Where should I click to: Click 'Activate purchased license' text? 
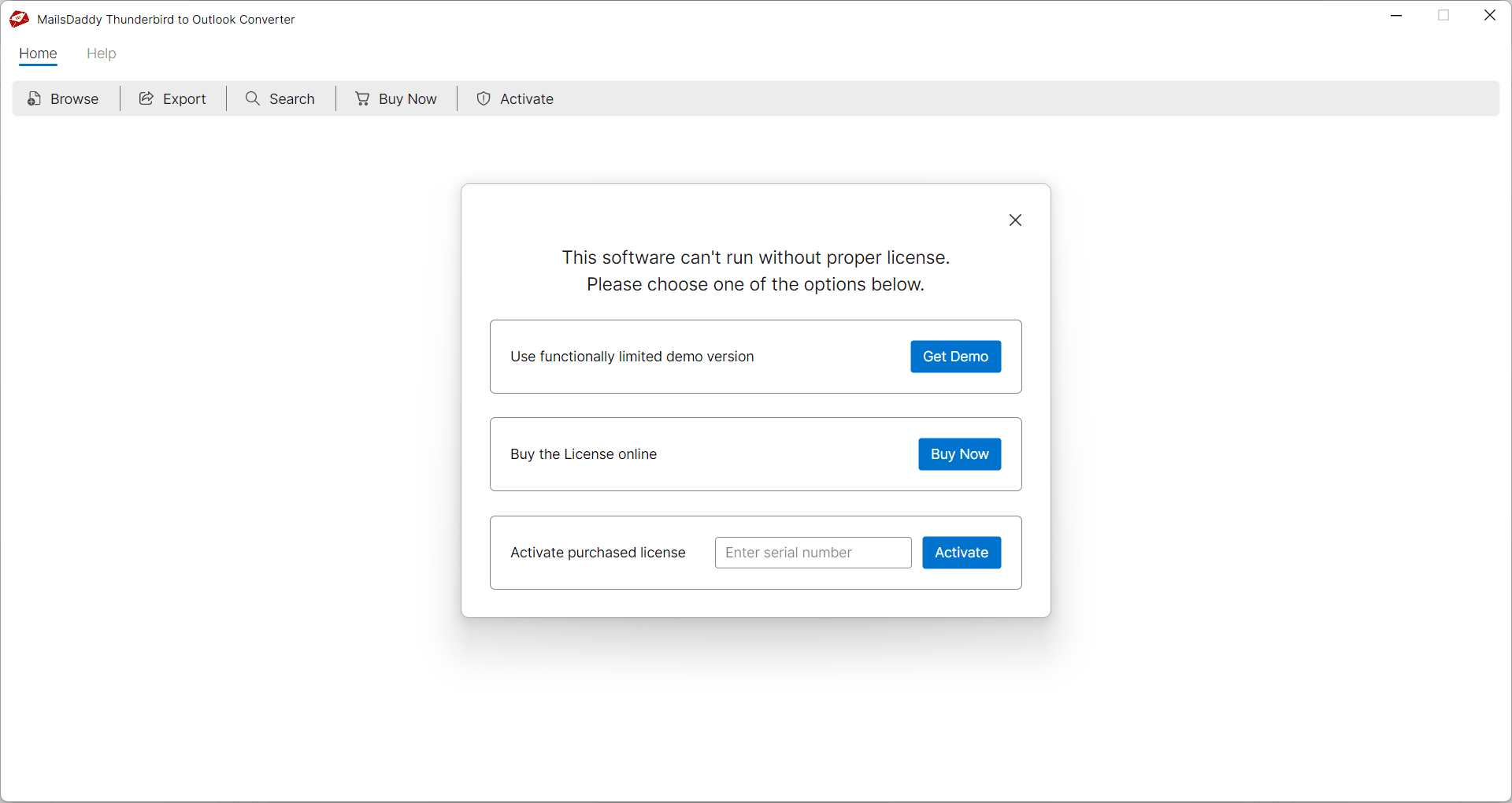pos(598,553)
